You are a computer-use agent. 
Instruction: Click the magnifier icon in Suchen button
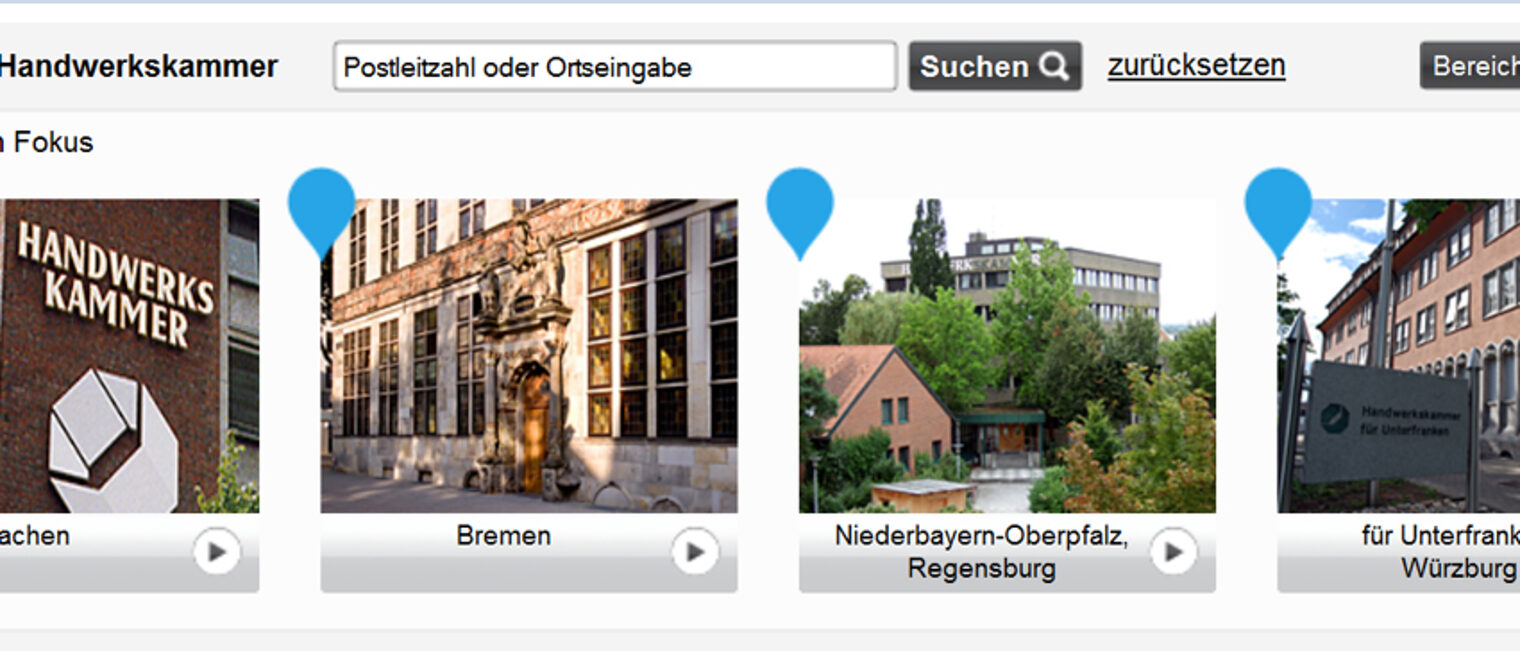pyautogui.click(x=1054, y=66)
